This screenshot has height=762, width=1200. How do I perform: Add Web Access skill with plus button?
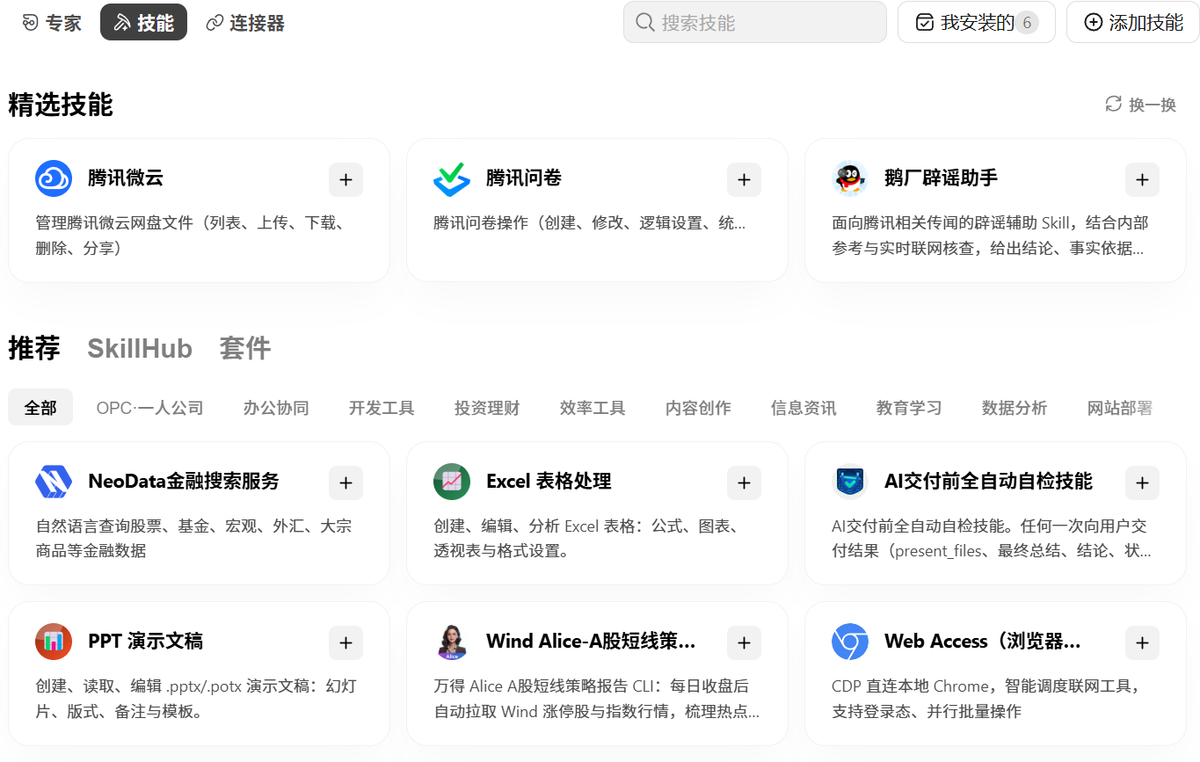(1142, 643)
